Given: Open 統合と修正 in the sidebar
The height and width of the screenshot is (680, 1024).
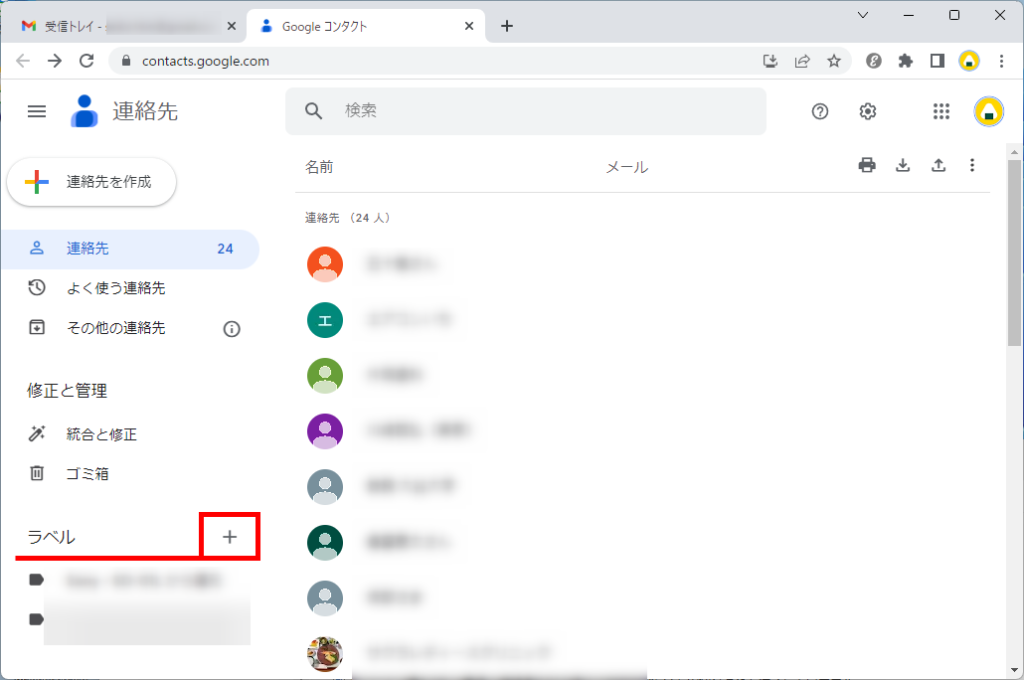Looking at the screenshot, I should point(101,434).
